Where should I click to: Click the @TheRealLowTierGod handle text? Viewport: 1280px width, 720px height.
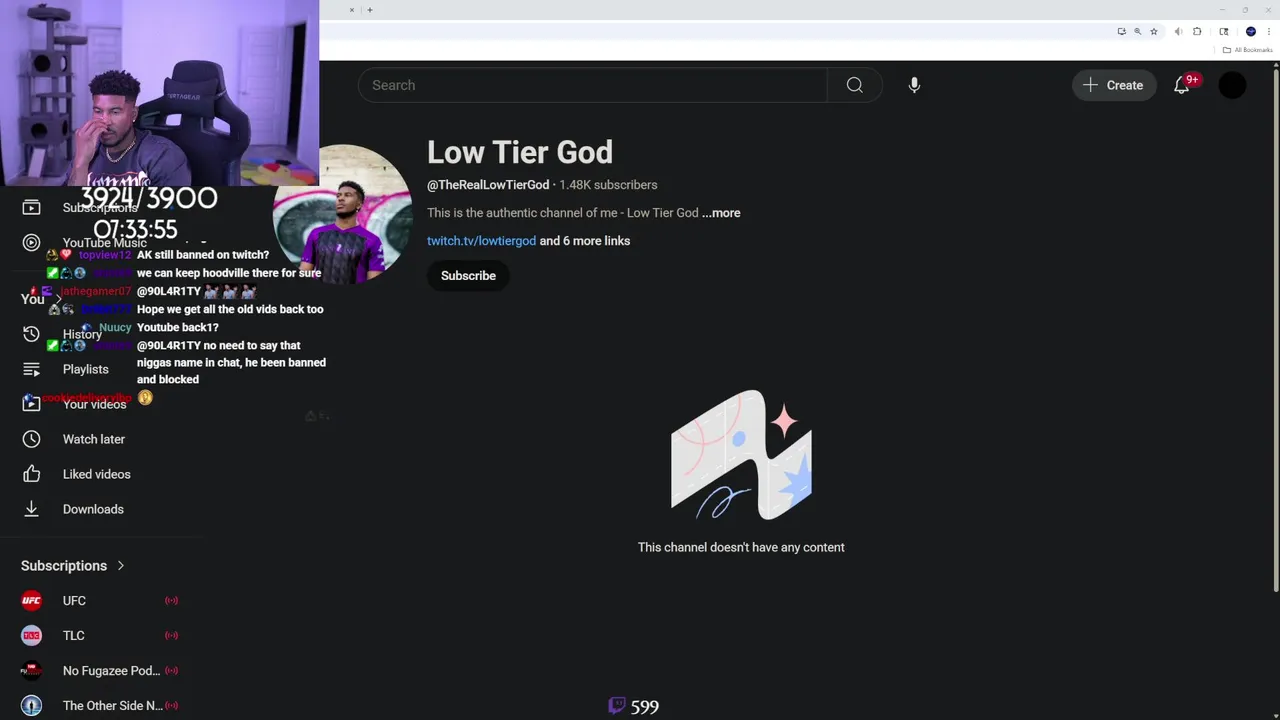[488, 185]
